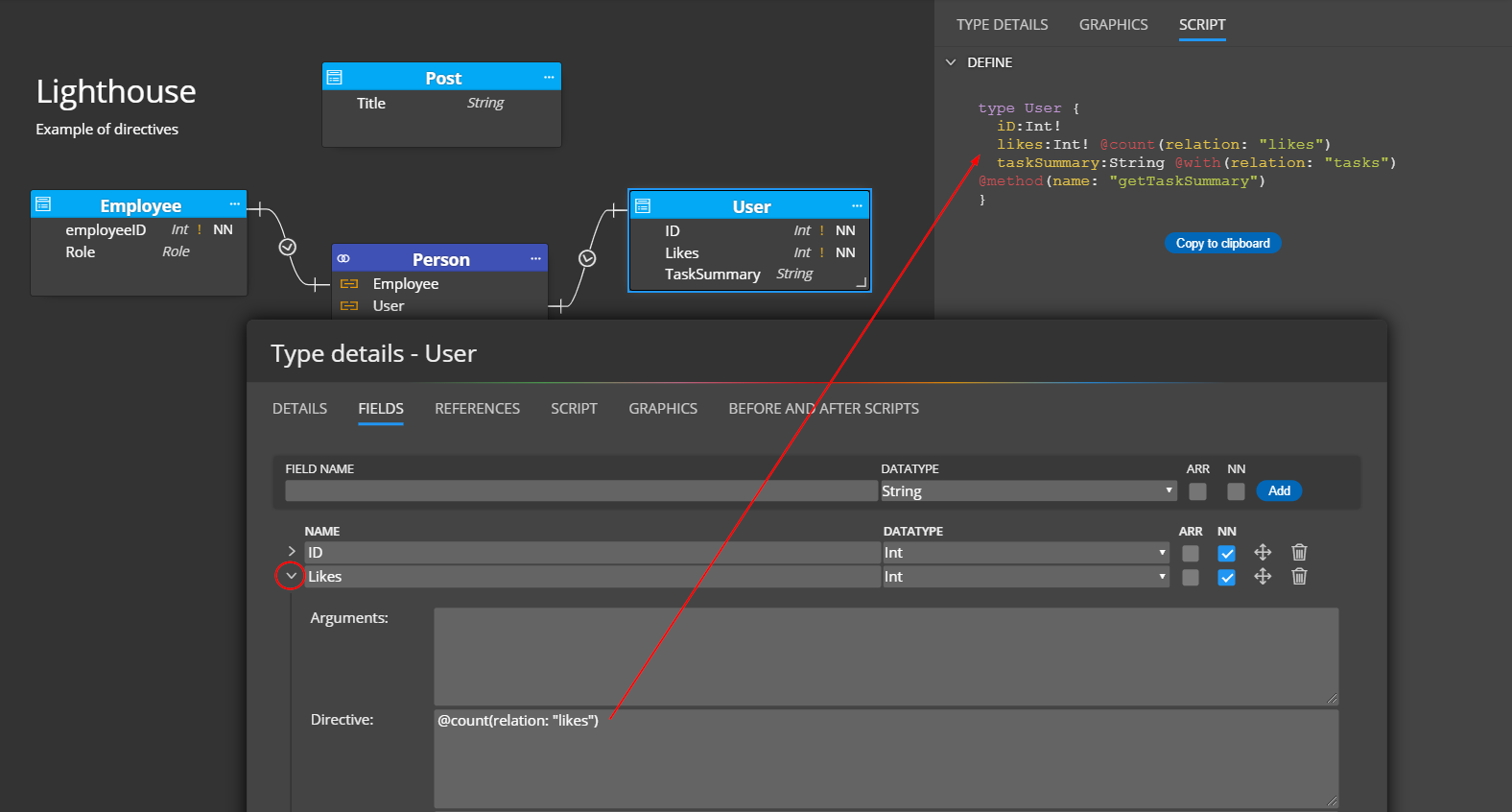Viewport: 1512px width, 812px height.
Task: Open the Post table ellipsis menu
Action: (x=549, y=77)
